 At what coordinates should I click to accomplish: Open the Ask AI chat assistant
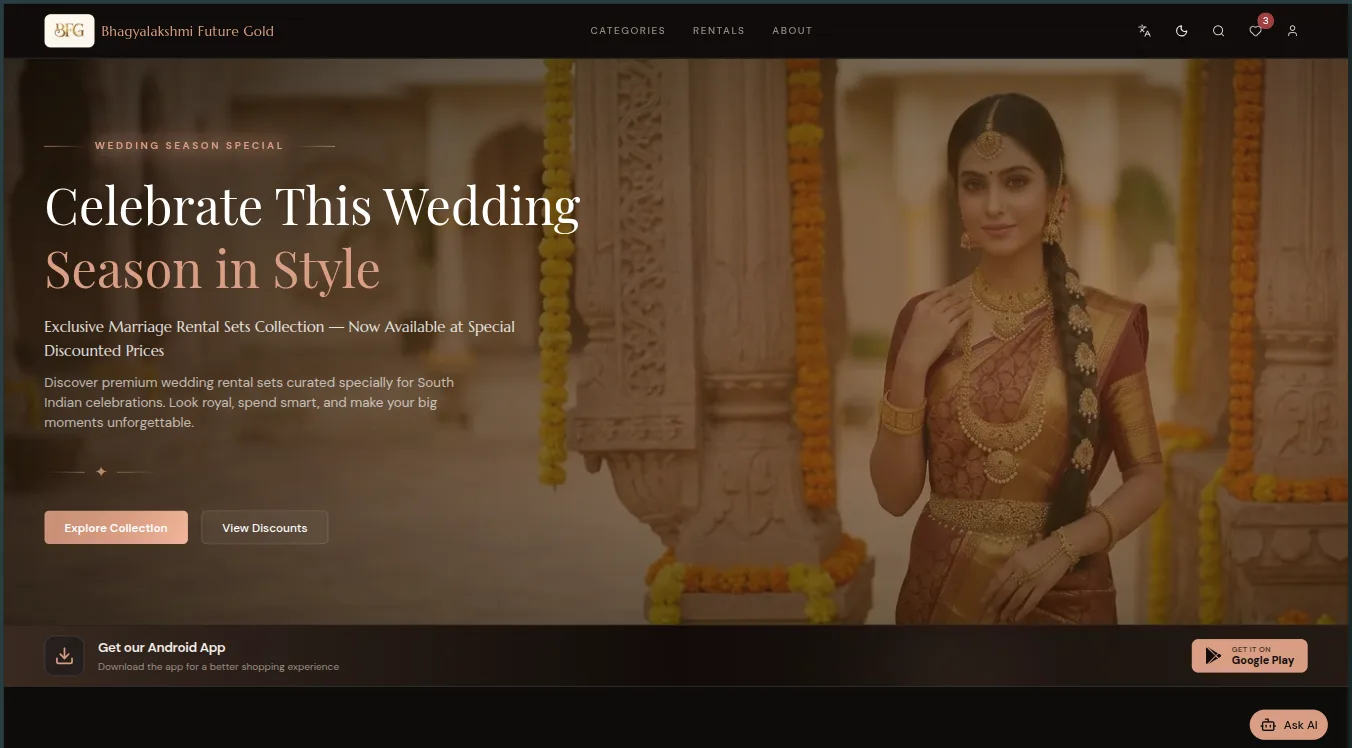[x=1288, y=724]
